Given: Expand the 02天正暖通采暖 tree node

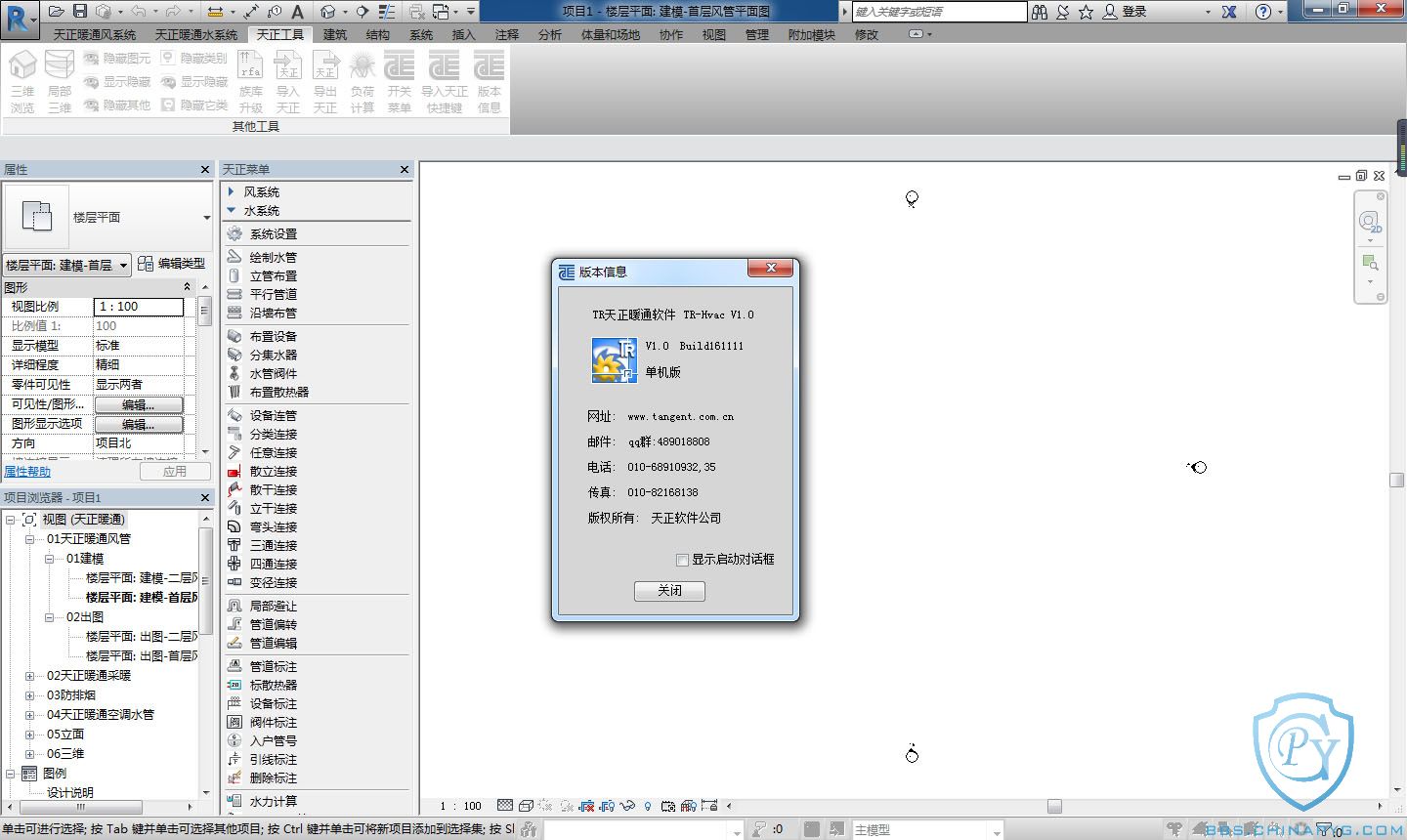Looking at the screenshot, I should [x=30, y=676].
